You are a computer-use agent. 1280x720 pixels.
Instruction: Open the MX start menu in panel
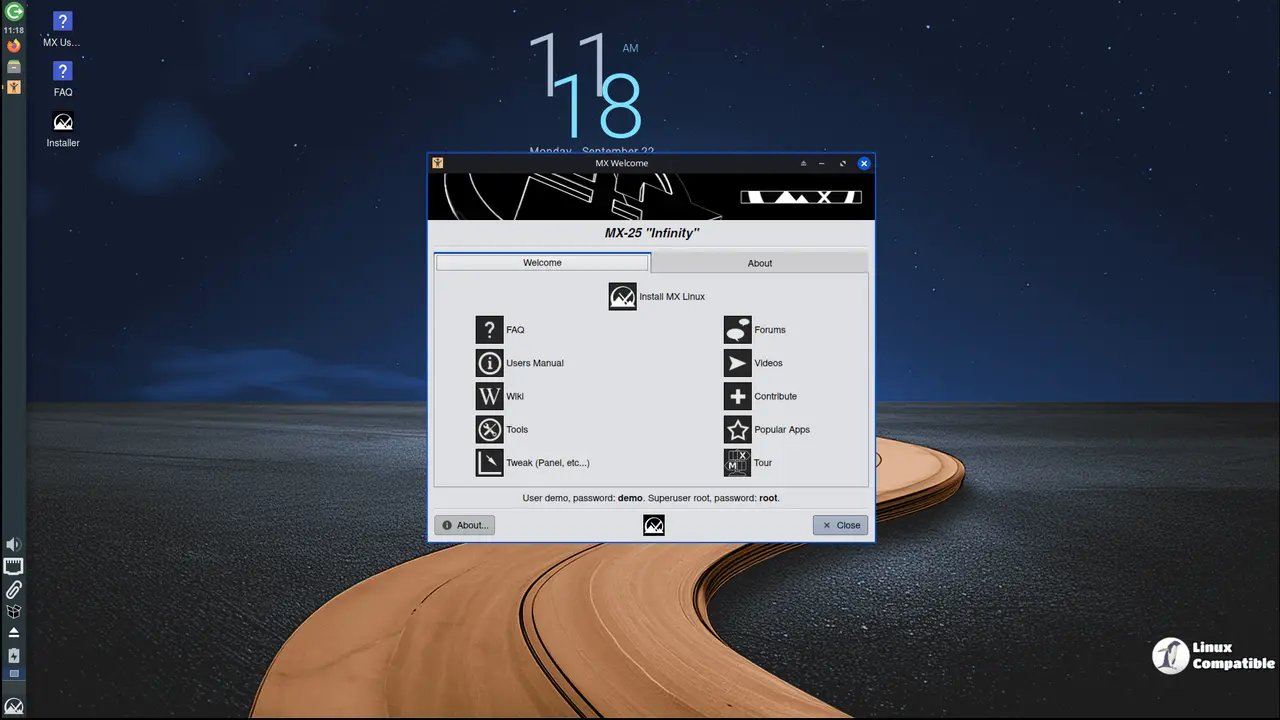pos(14,707)
